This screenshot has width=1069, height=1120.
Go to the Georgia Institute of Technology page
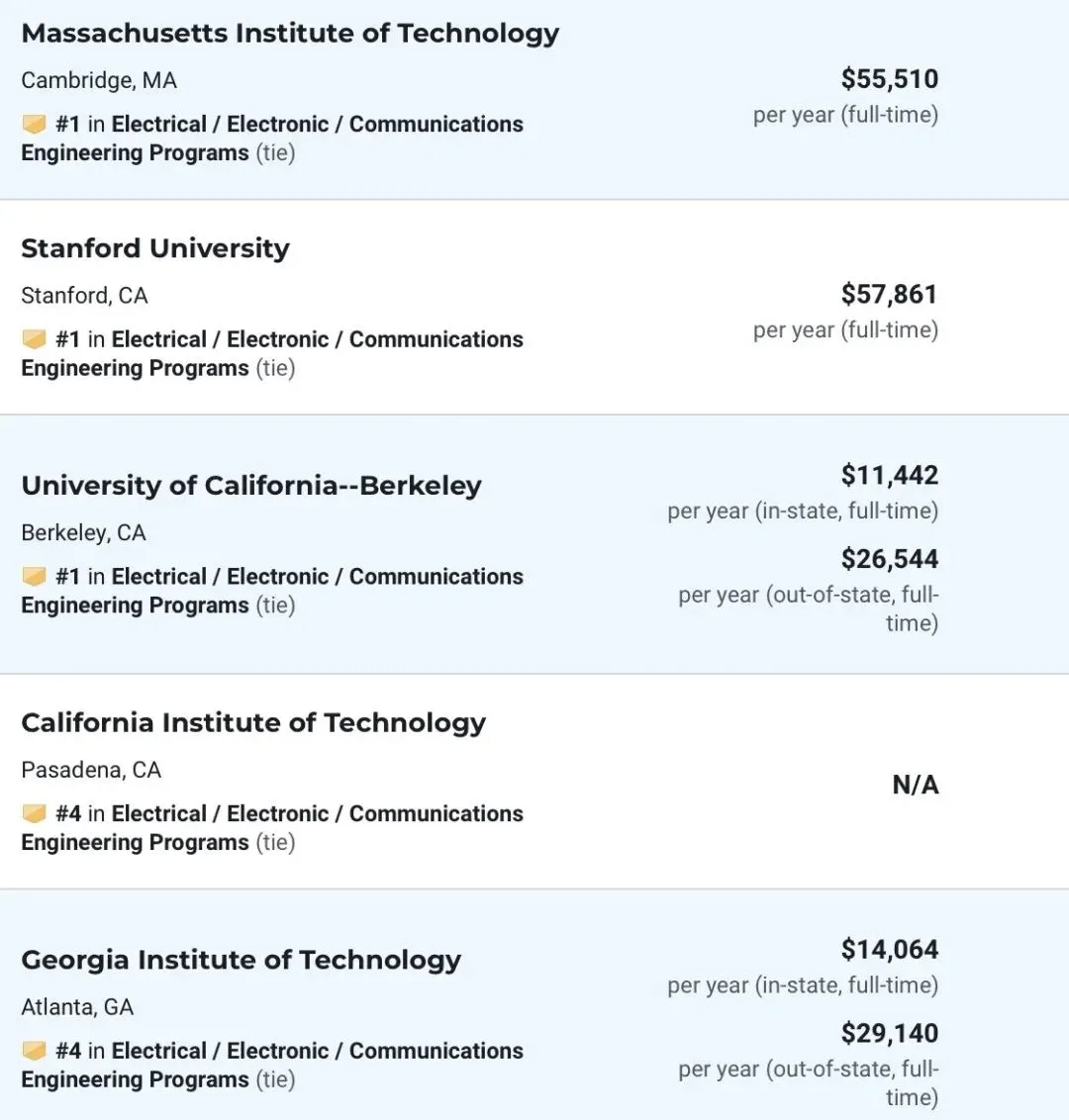[242, 961]
